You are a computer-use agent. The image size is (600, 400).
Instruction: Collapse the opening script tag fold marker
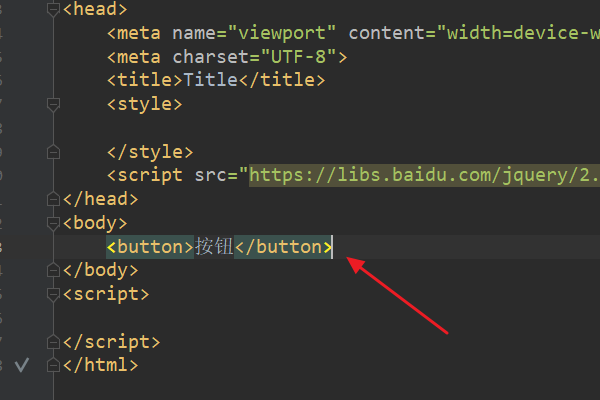coord(53,294)
